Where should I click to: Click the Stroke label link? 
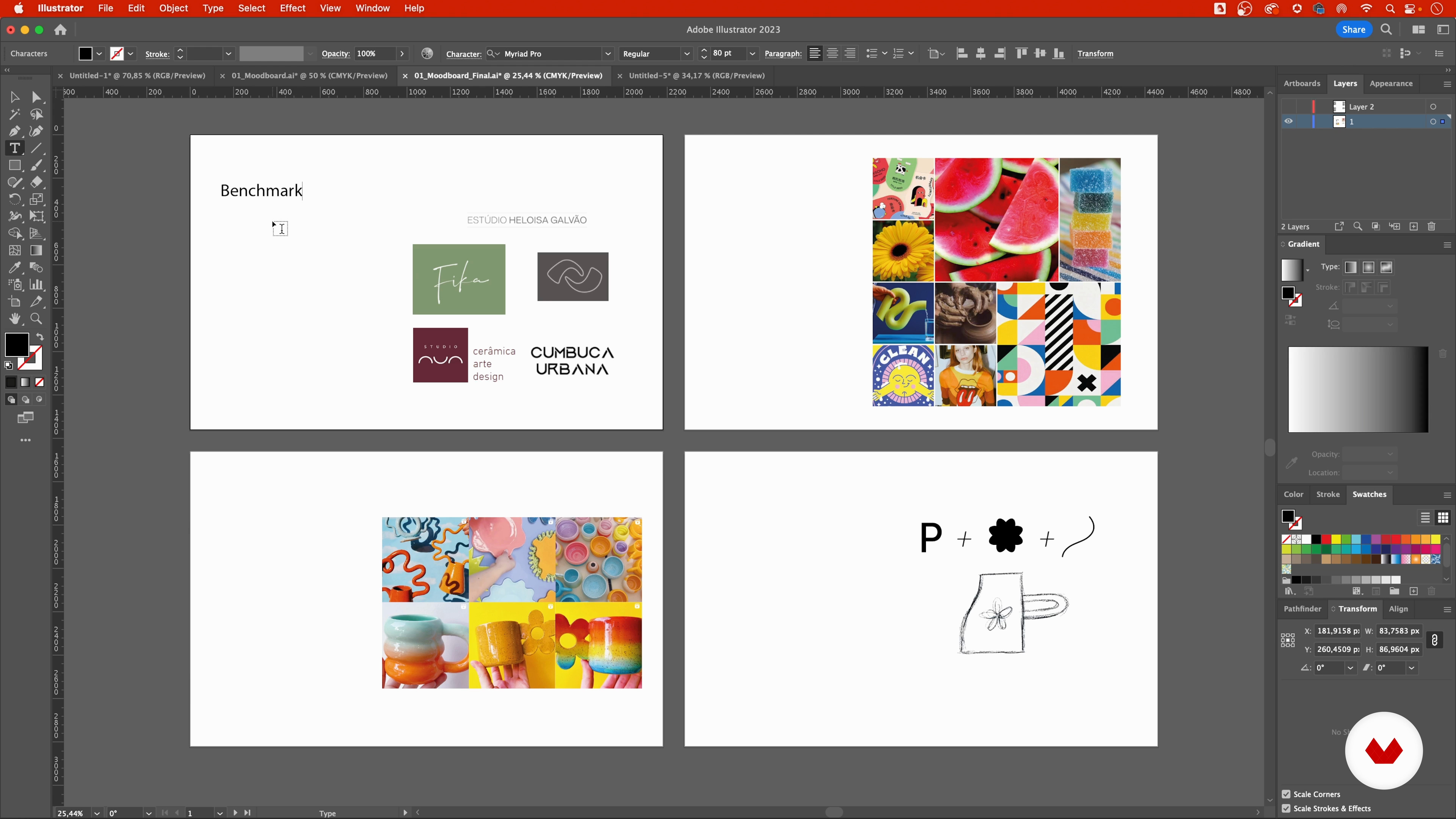[x=157, y=54]
